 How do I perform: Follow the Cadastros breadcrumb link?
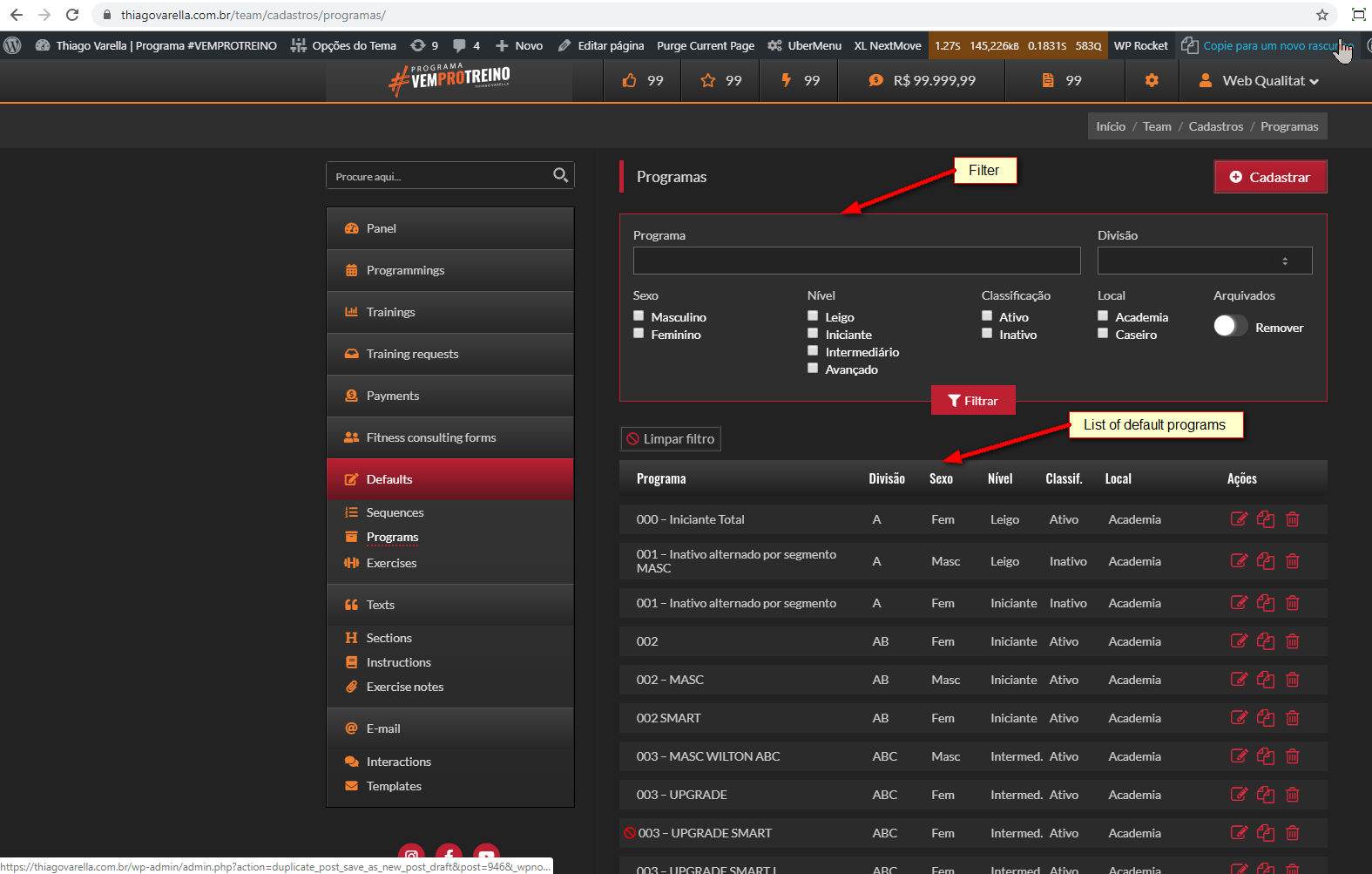(x=1215, y=126)
